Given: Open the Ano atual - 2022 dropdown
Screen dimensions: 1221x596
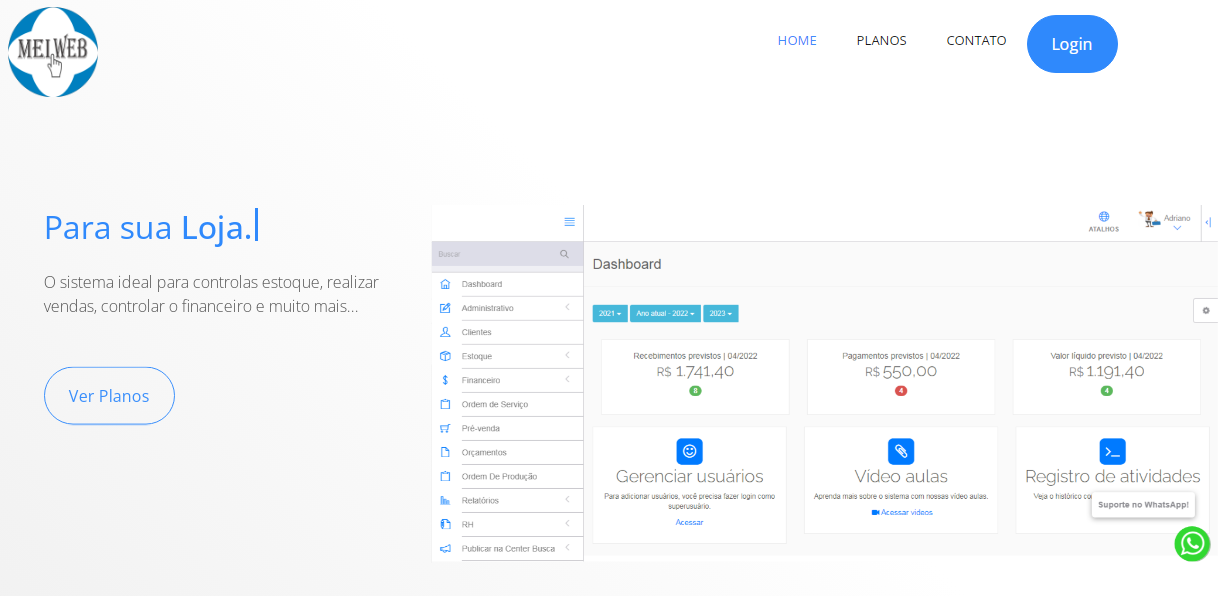Looking at the screenshot, I should point(665,314).
